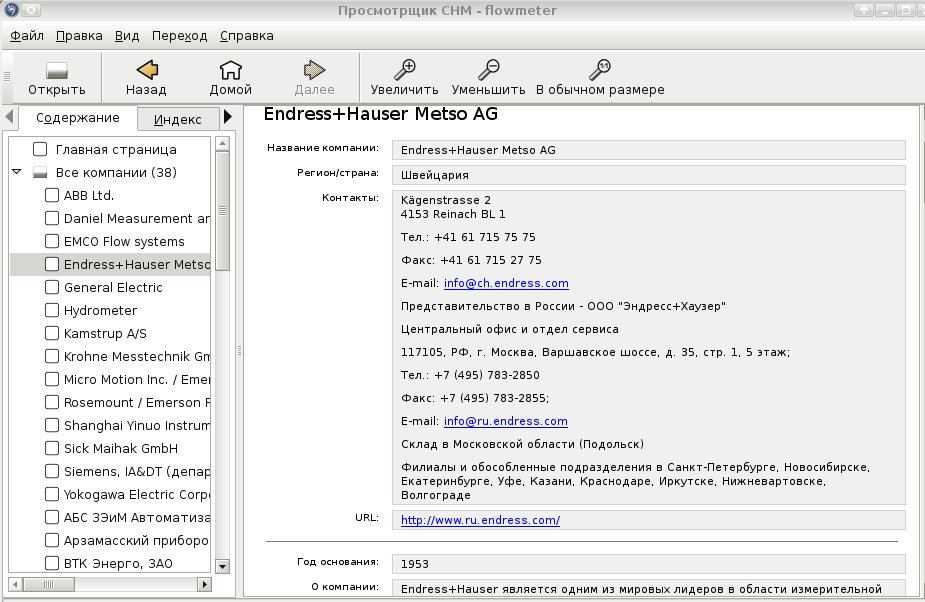Image resolution: width=925 pixels, height=602 pixels.
Task: Click the book icon for Все компании
Action: point(40,173)
